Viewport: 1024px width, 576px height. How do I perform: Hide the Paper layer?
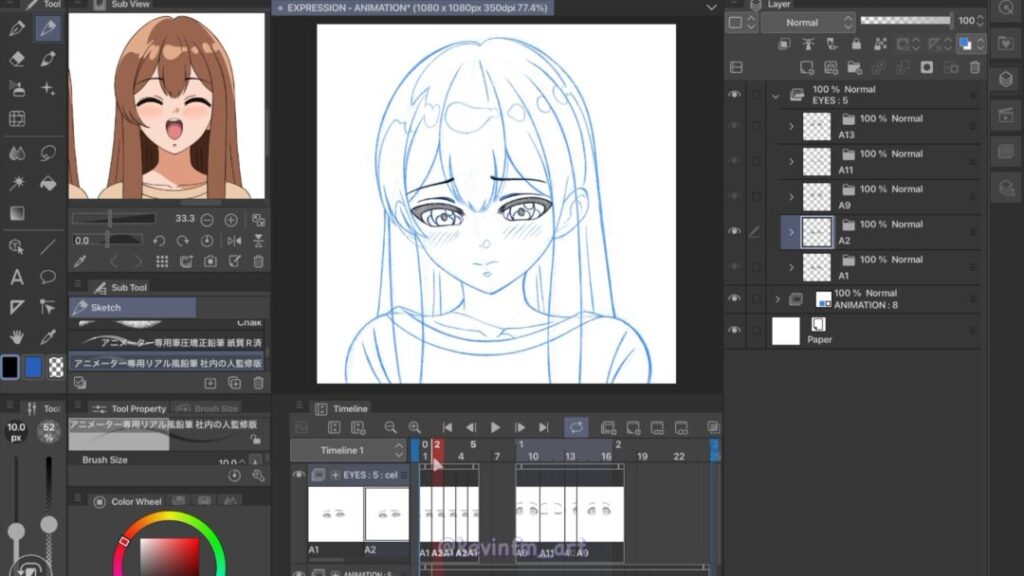(x=735, y=330)
